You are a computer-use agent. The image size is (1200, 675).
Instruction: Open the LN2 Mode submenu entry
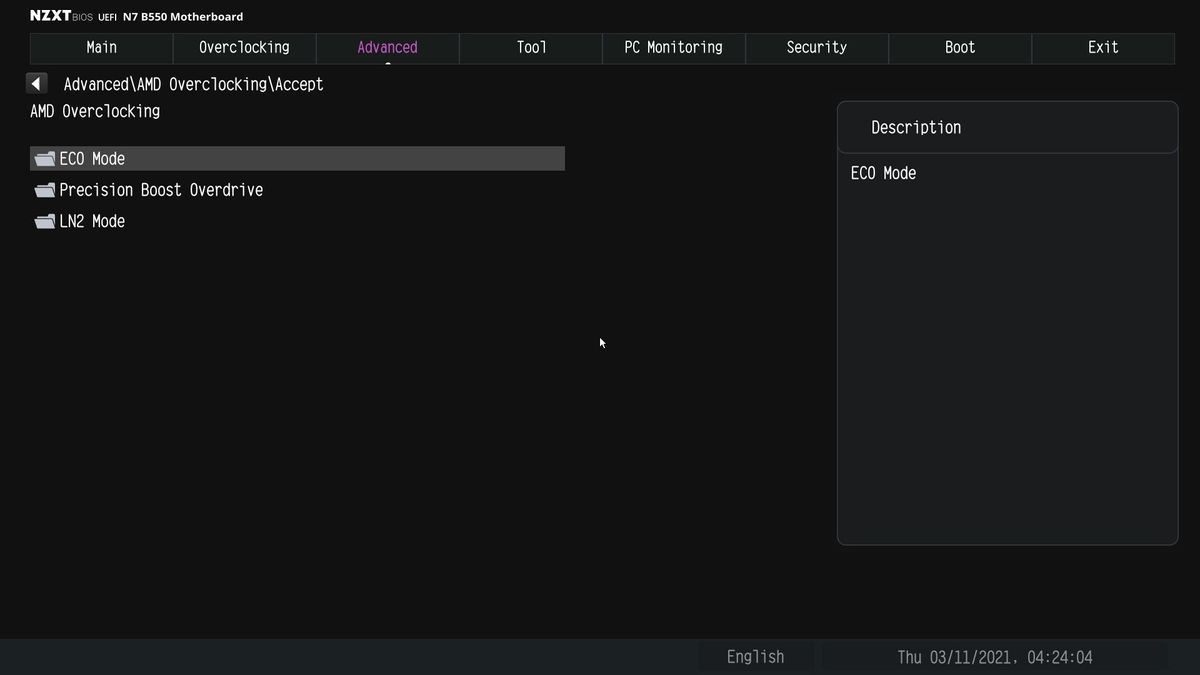tap(298, 221)
